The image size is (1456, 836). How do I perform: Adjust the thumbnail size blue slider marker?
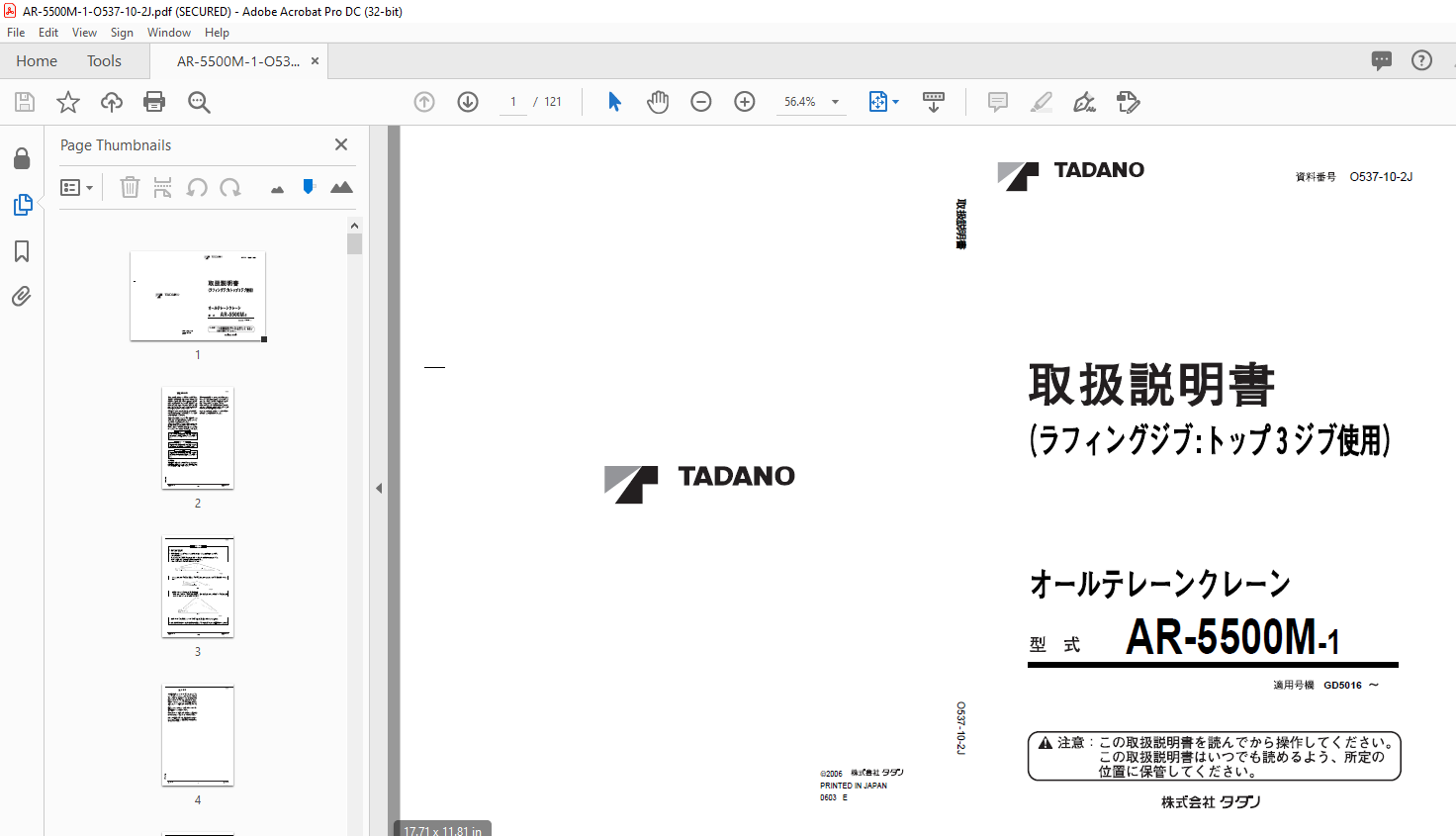tap(309, 186)
